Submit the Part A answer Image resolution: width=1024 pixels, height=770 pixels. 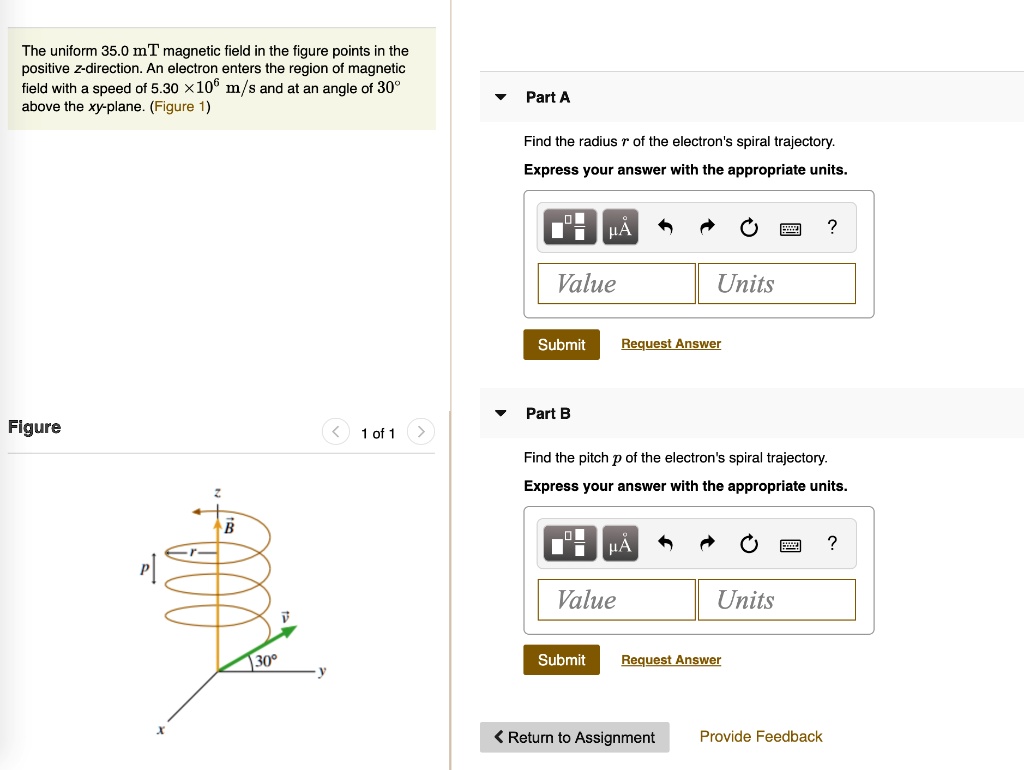click(x=561, y=344)
